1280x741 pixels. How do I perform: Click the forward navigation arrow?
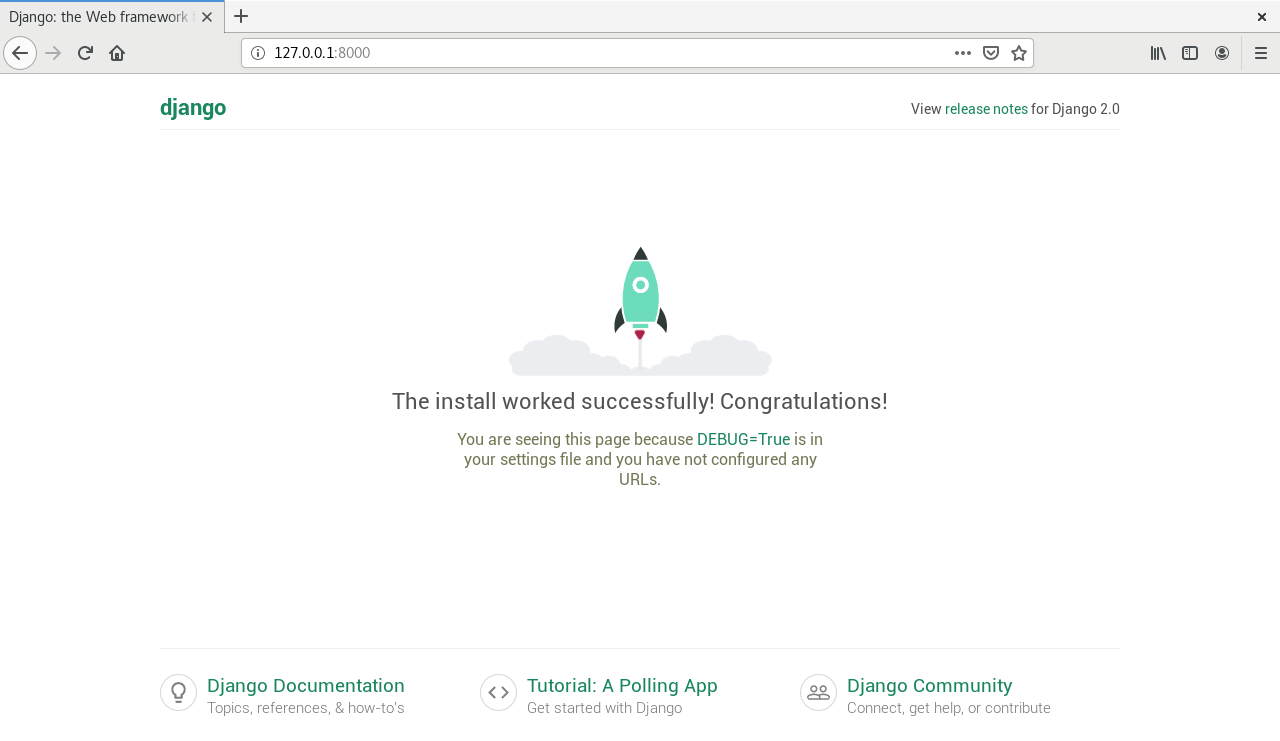[x=54, y=53]
